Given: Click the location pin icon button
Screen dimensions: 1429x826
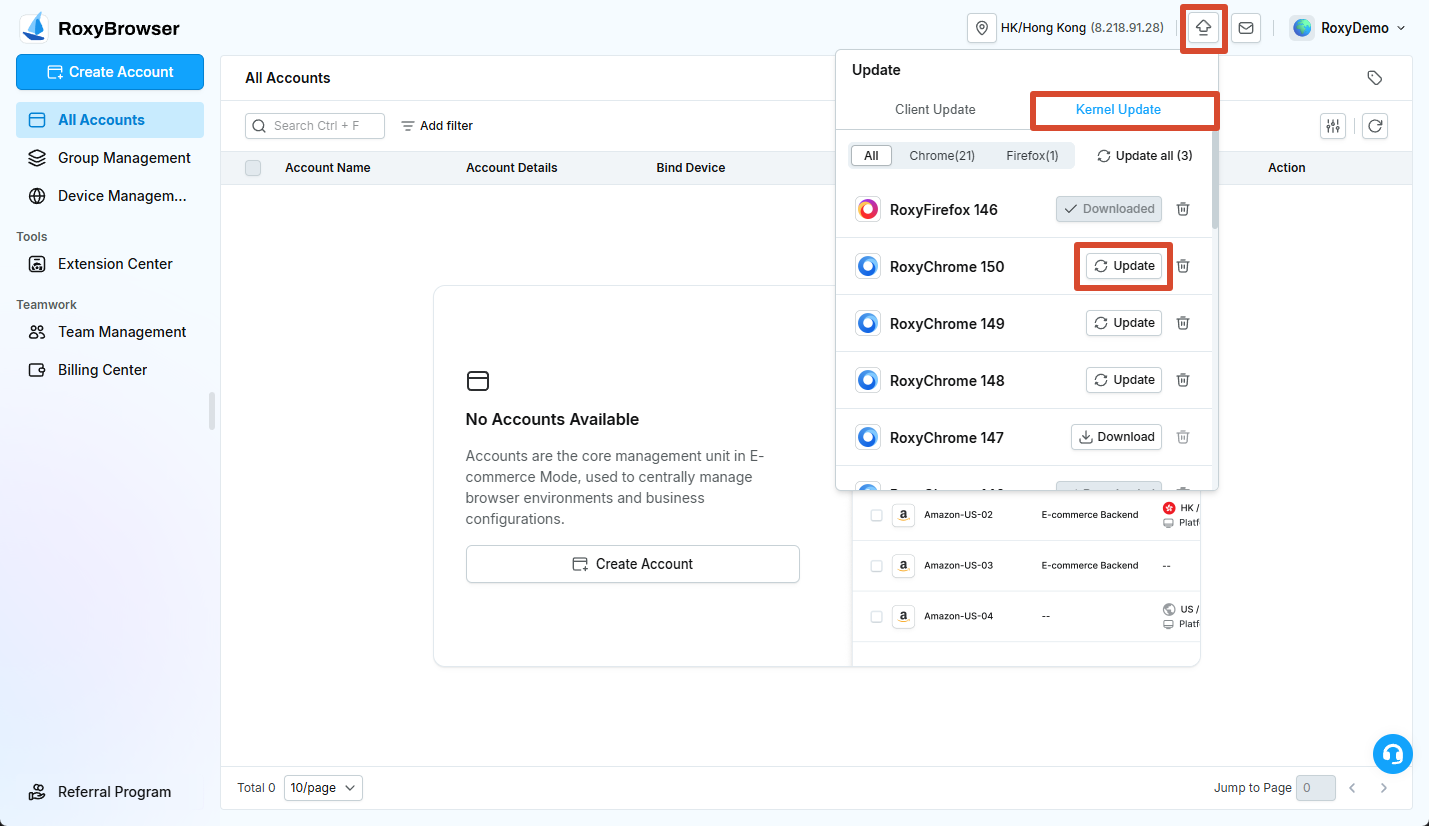Looking at the screenshot, I should coord(982,28).
